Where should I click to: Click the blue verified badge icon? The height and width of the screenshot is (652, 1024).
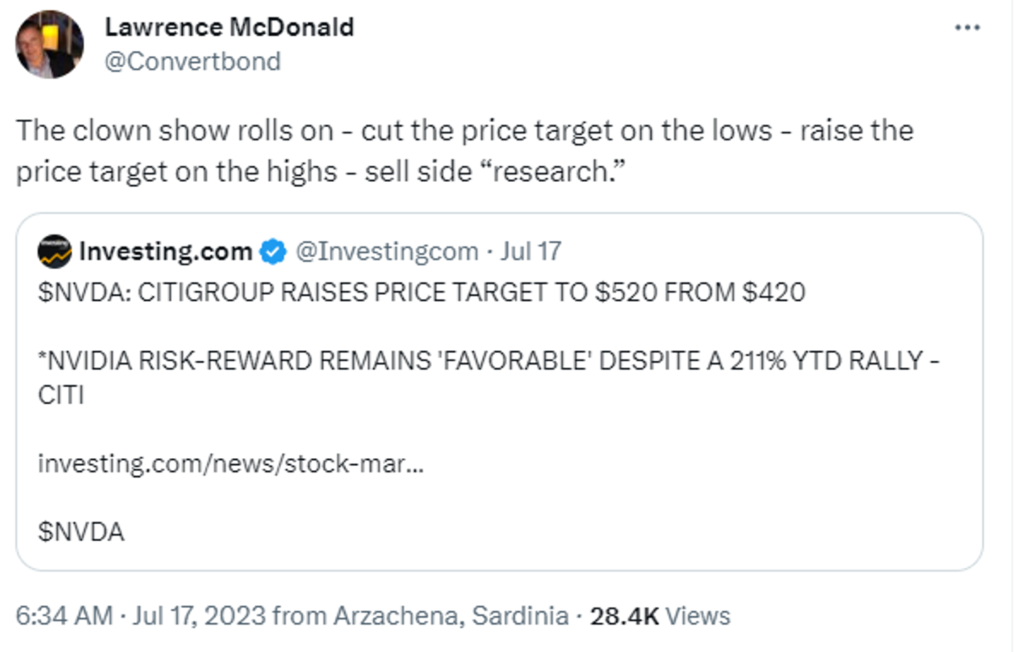(272, 252)
